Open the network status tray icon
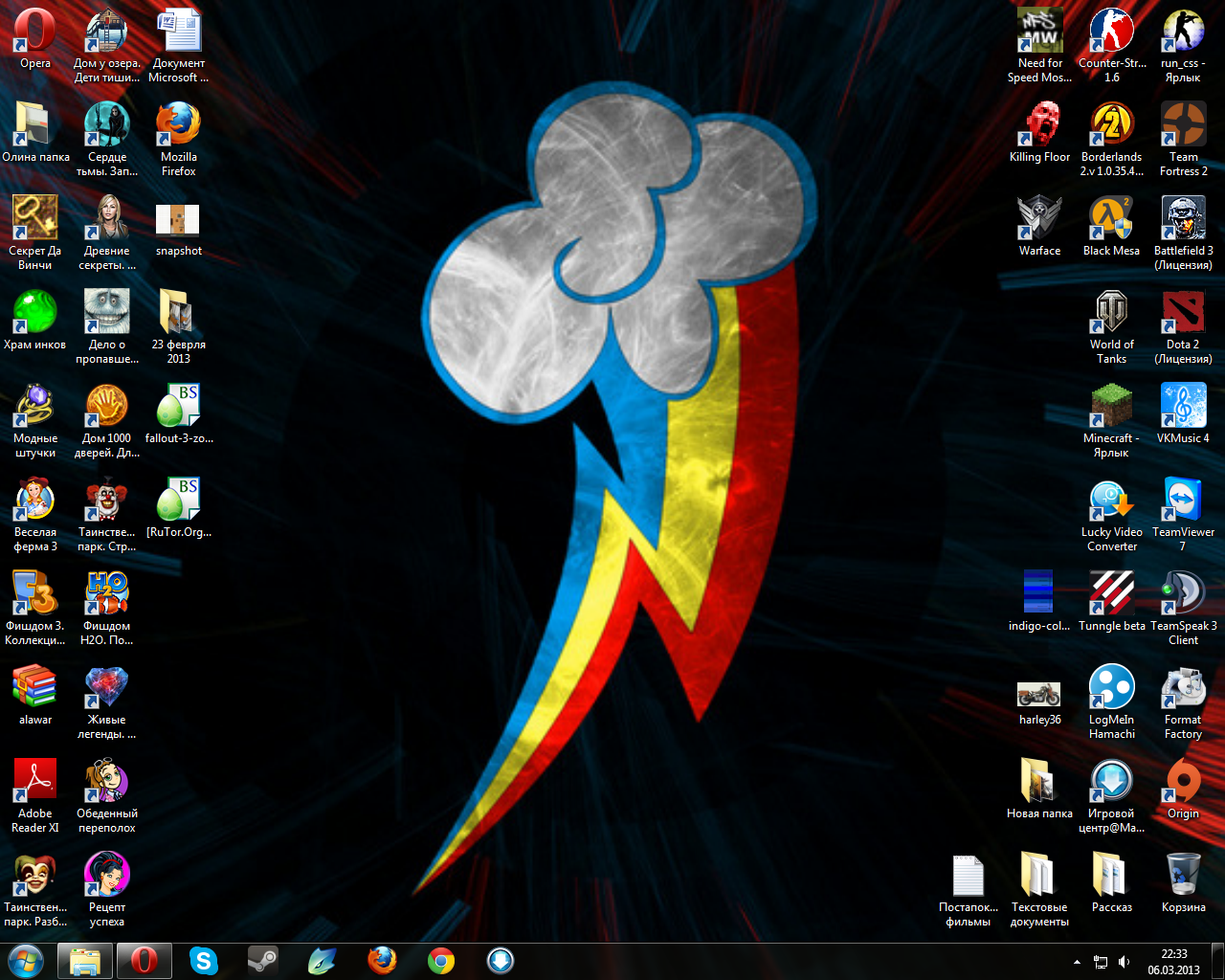This screenshot has height=980, width=1225. pyautogui.click(x=1101, y=962)
